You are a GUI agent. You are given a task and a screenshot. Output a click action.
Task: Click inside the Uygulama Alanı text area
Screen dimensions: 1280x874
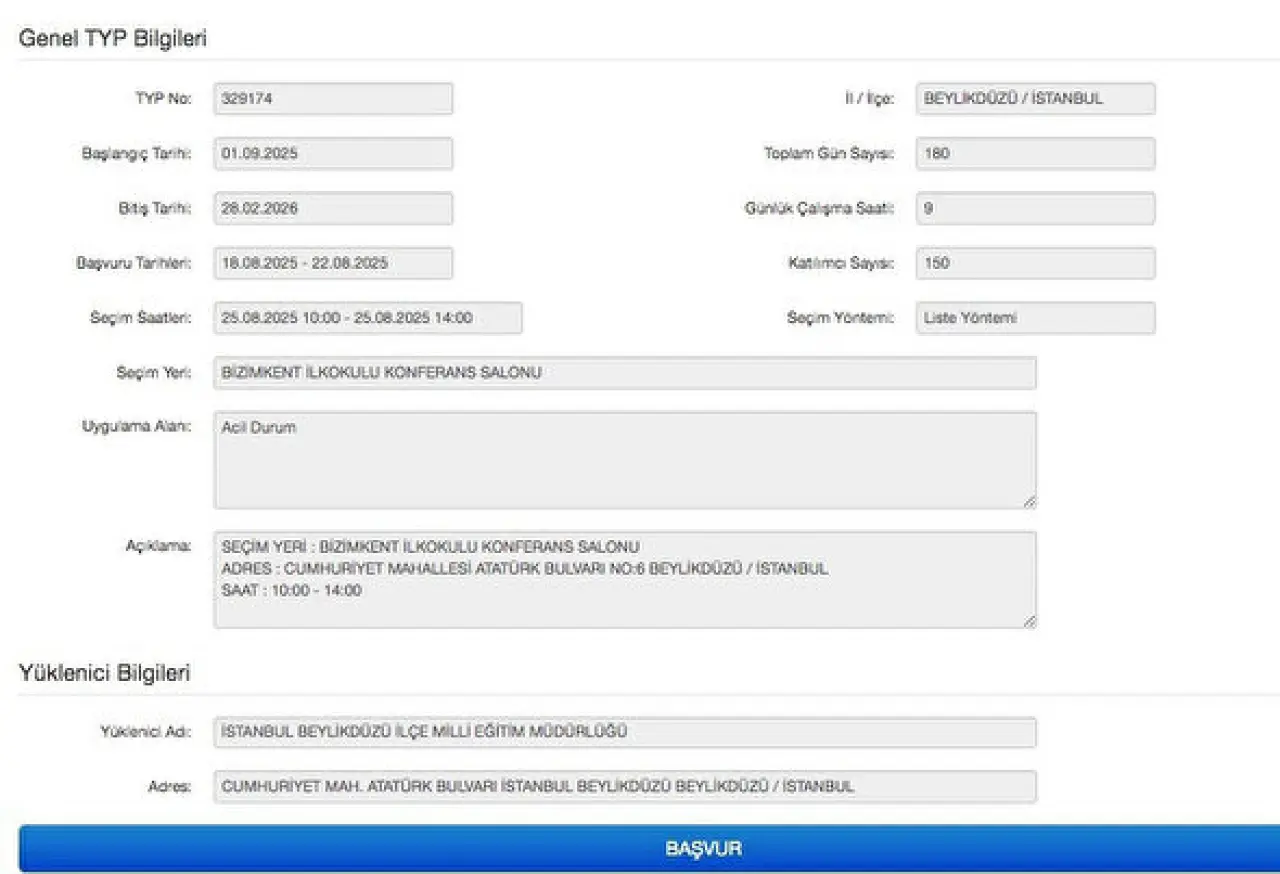[625, 460]
